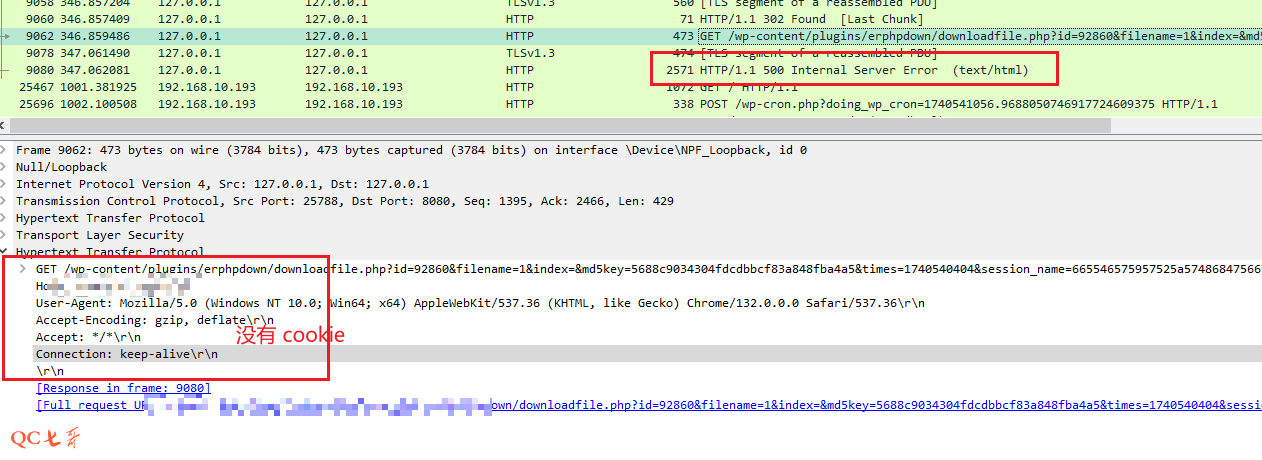Select the Connection: keep-alive header line
The image size is (1262, 460).
tap(126, 354)
